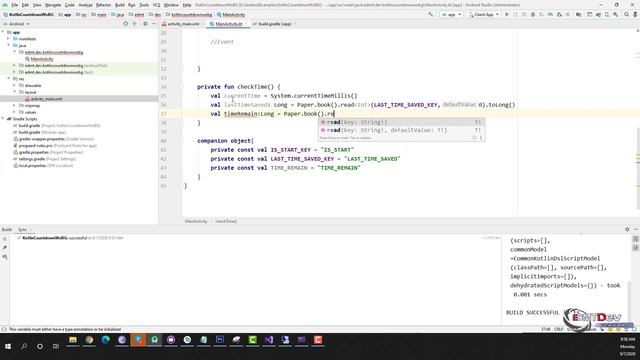Click the filter icon in the Build panel
This screenshot has width=640, height=360.
5,257
